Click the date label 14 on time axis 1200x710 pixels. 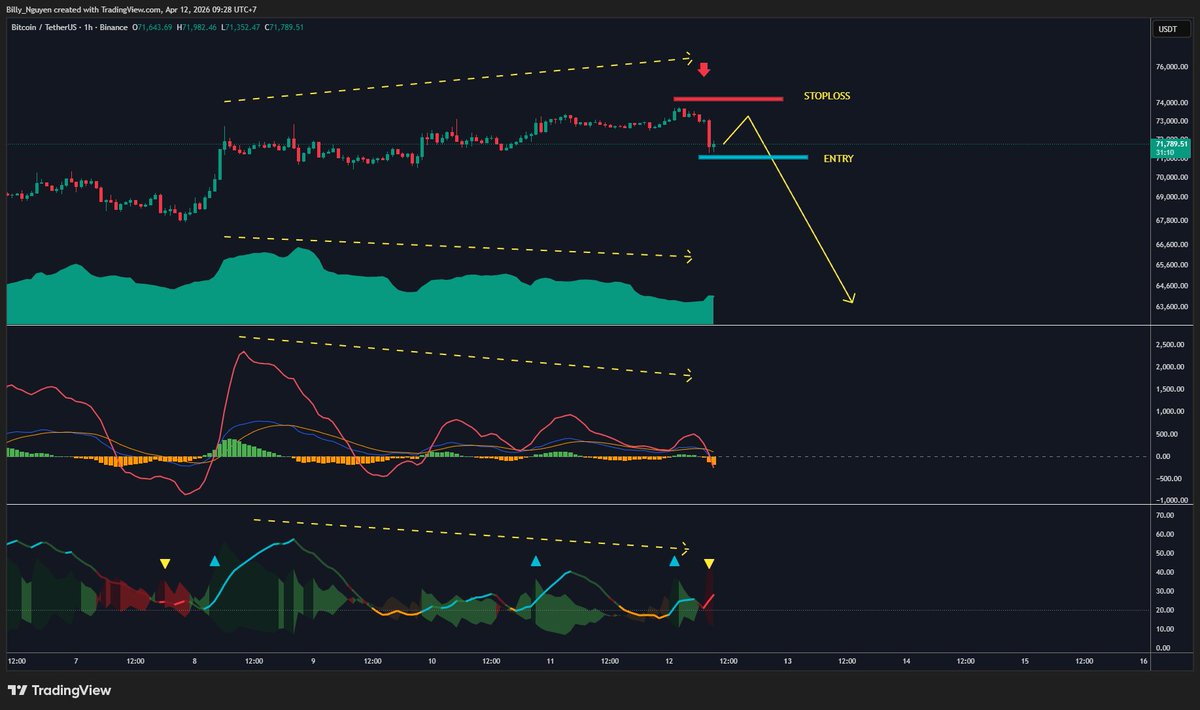(906, 661)
